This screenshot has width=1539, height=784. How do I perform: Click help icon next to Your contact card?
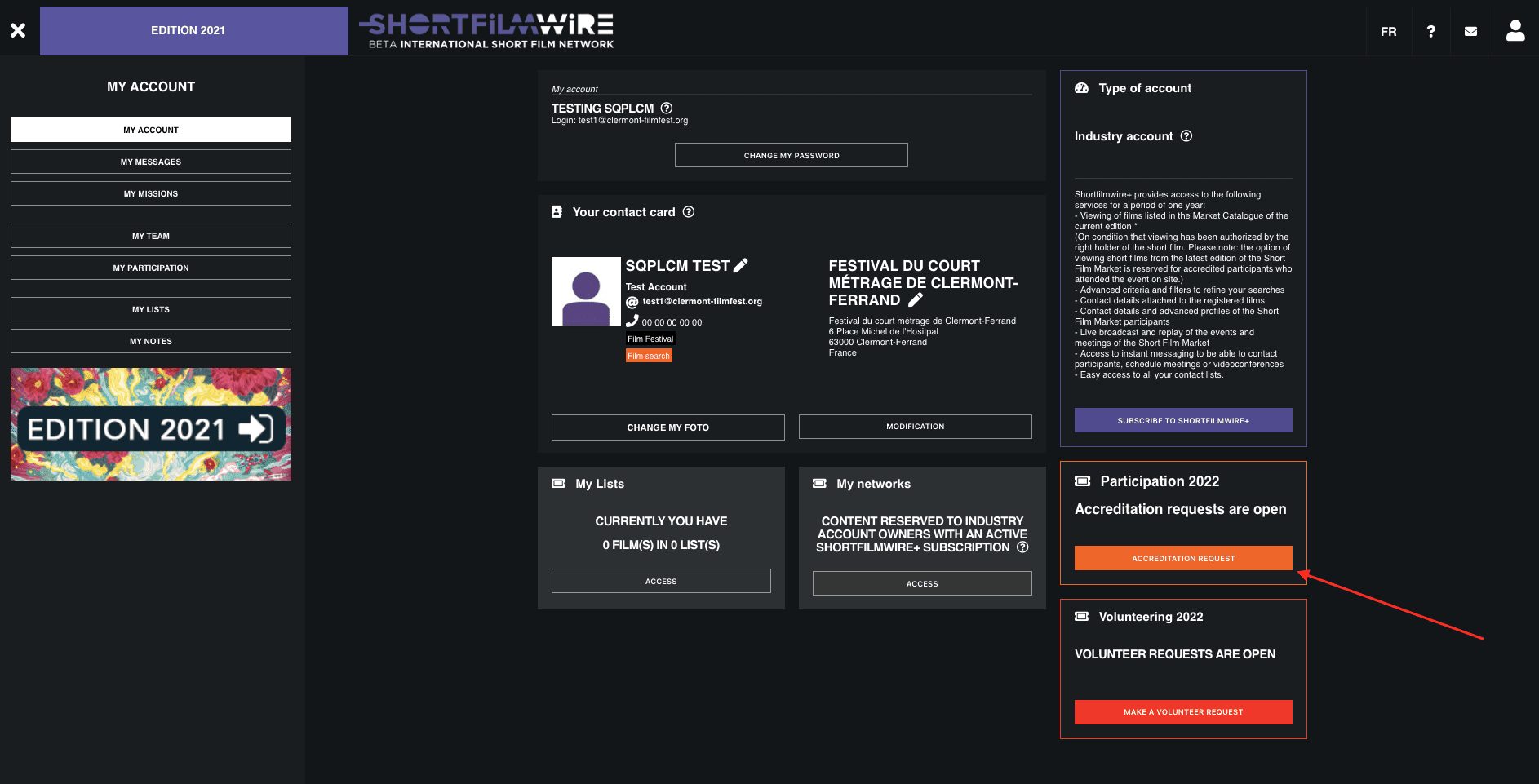tap(689, 212)
